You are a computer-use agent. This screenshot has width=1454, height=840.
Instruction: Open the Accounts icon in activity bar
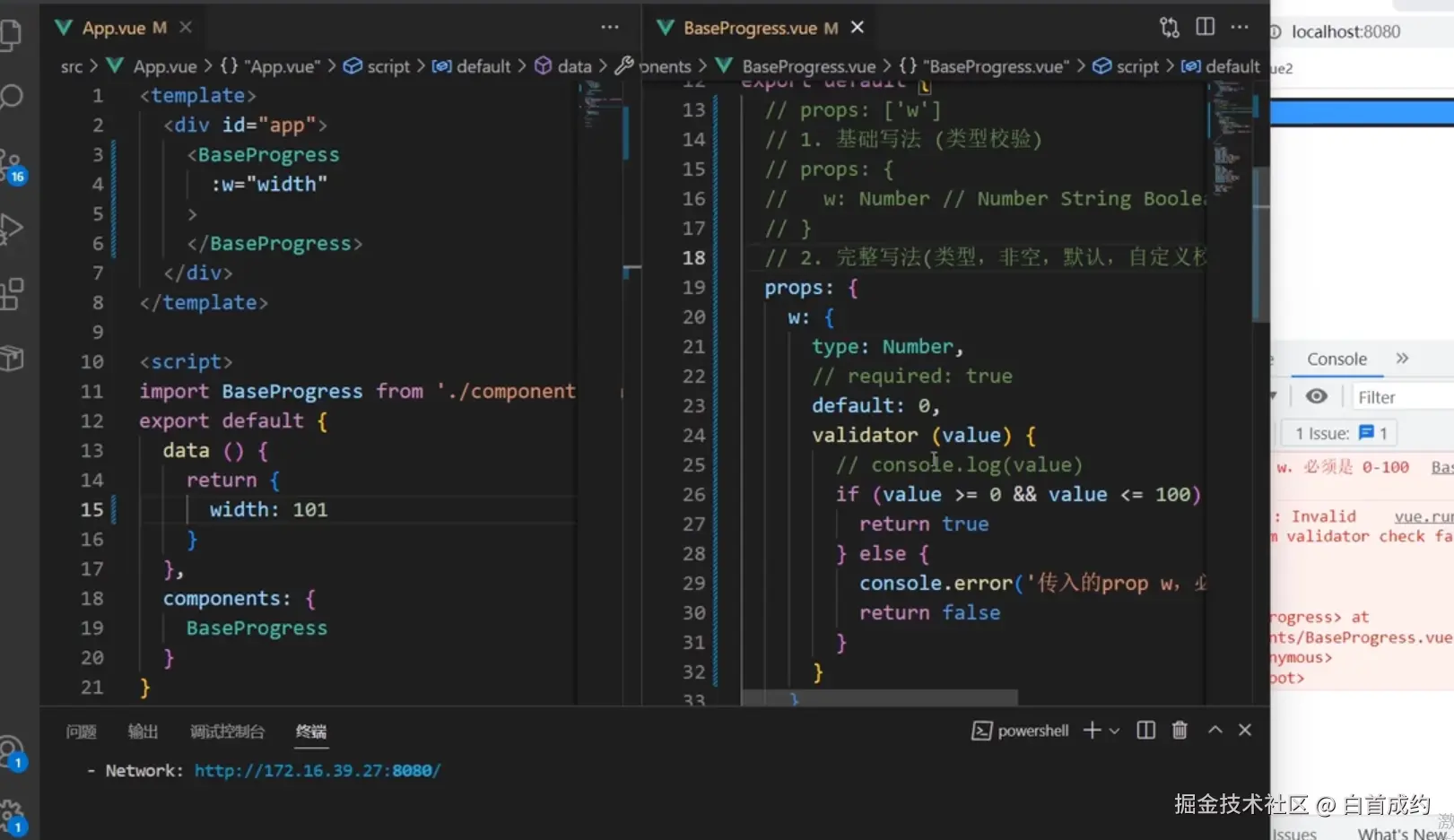pyautogui.click(x=11, y=753)
